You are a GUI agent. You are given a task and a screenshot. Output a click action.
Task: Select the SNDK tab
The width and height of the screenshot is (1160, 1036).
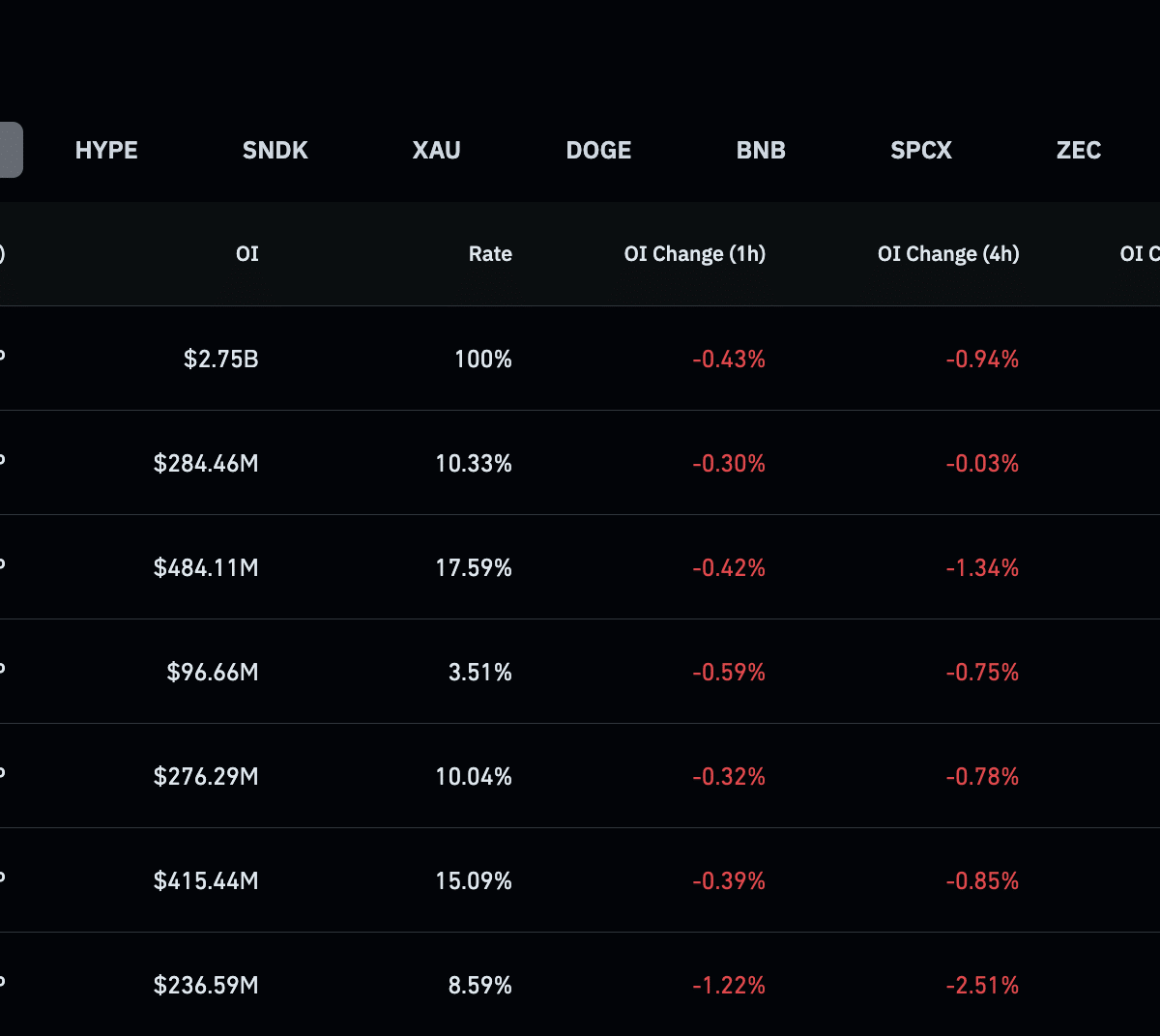275,150
